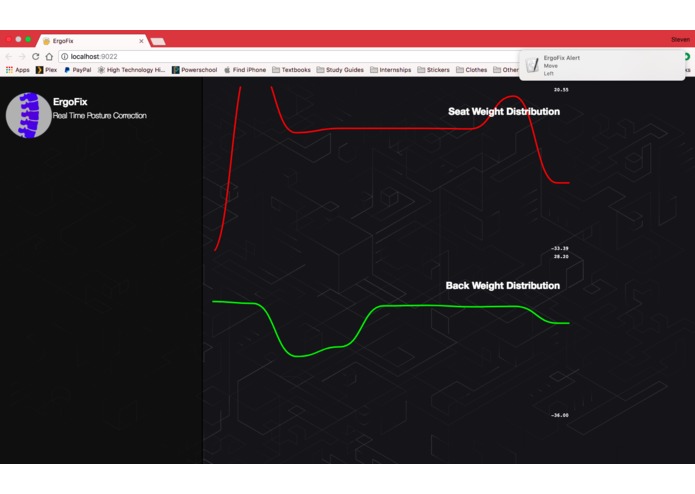Click the browser Forward arrow
This screenshot has width=695, height=494.
coord(22,57)
